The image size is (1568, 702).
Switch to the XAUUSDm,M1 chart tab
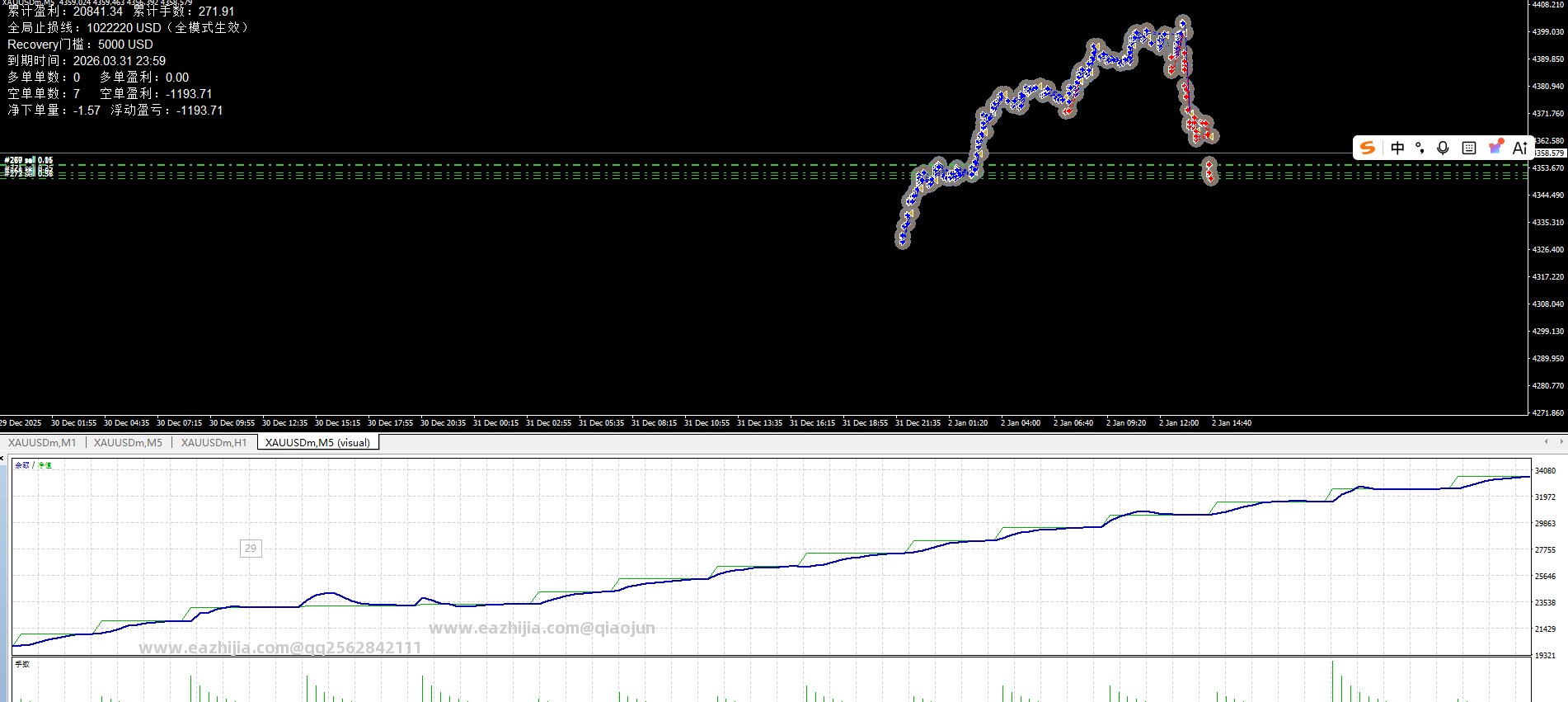click(x=42, y=443)
